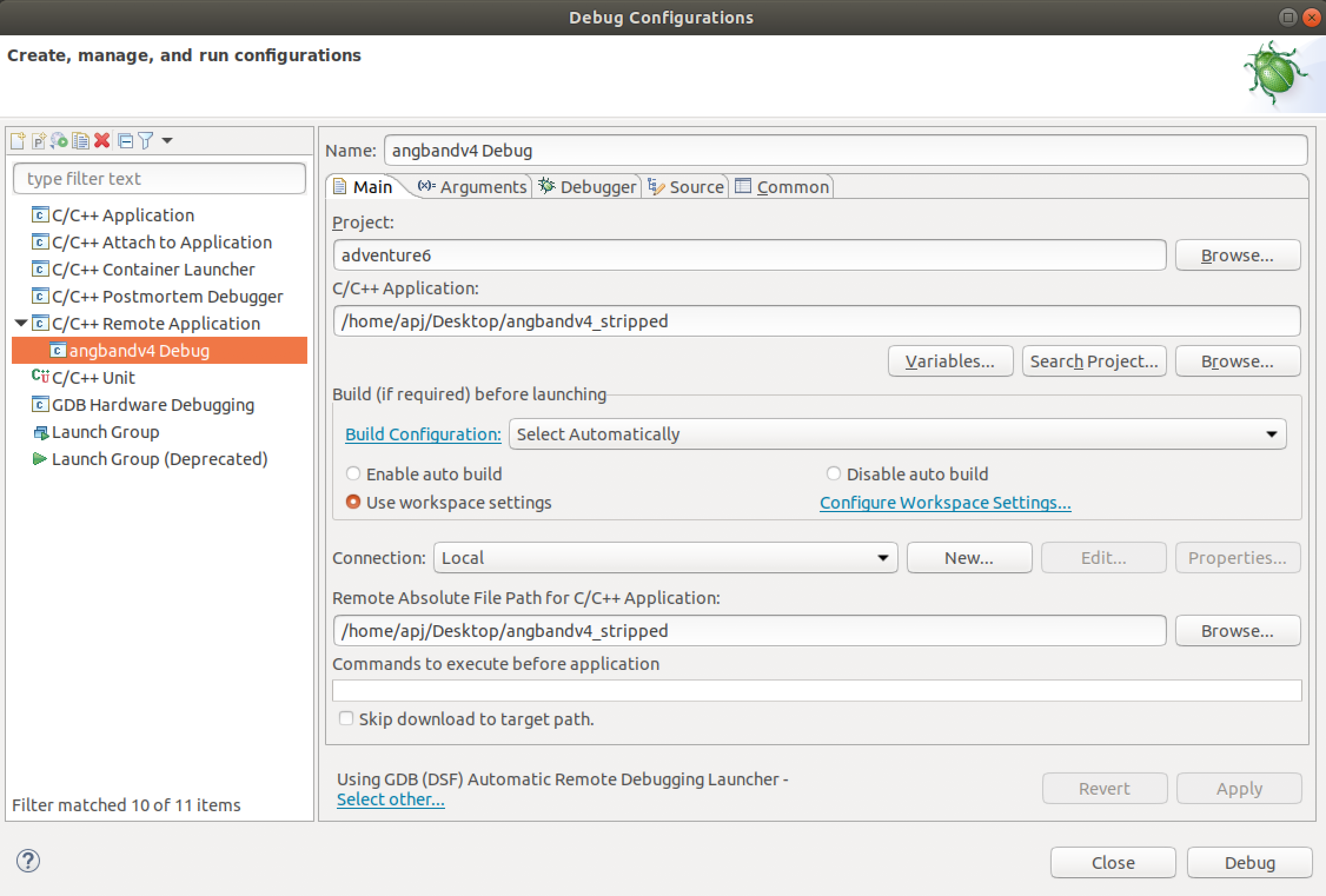Click the type filter text field
The width and height of the screenshot is (1326, 896).
tap(159, 178)
